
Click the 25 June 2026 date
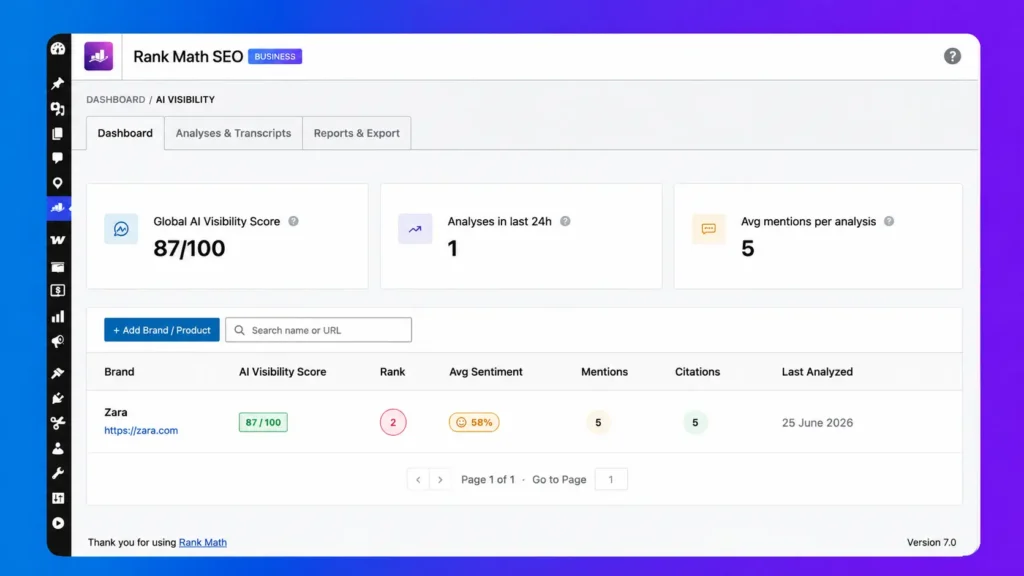[x=818, y=423]
